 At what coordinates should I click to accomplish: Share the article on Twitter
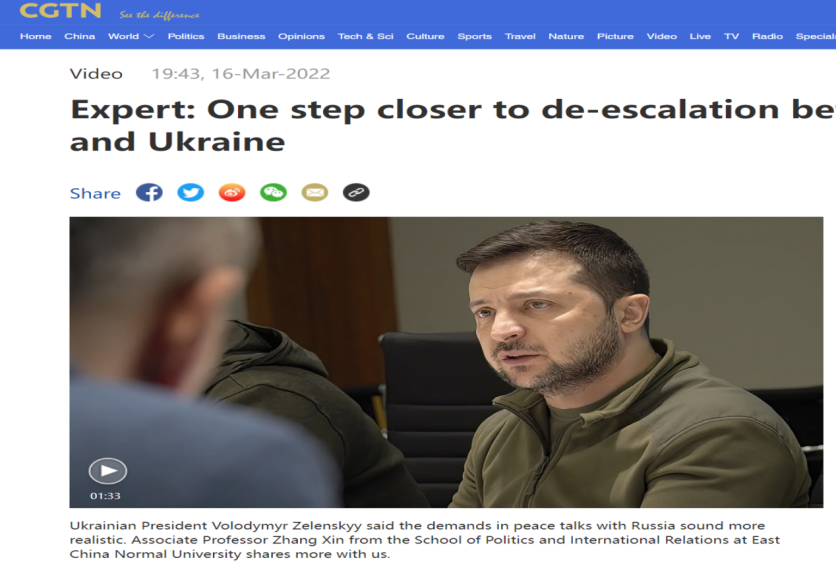tap(190, 192)
